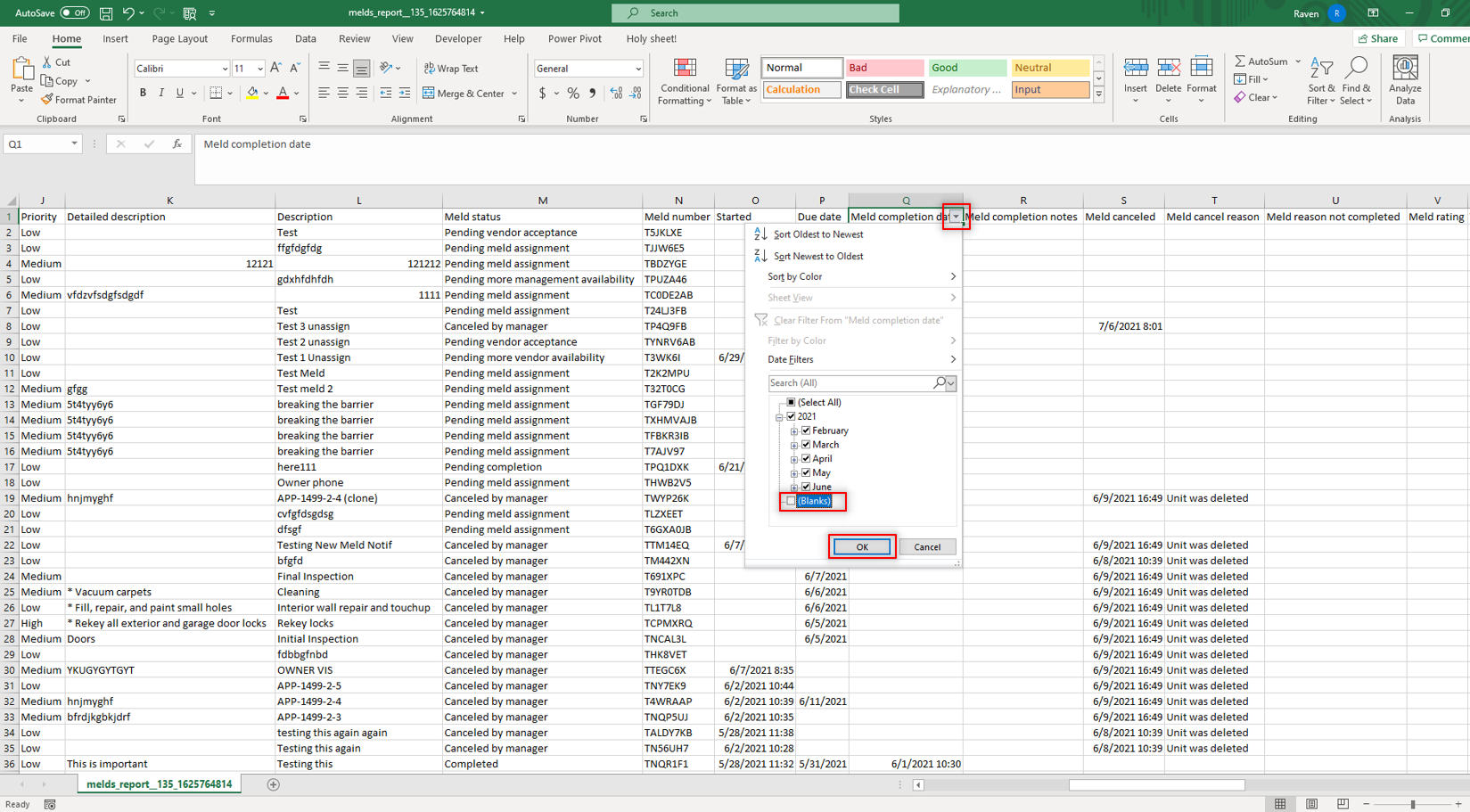Image resolution: width=1470 pixels, height=812 pixels.
Task: Click the AutoSum icon
Action: click(x=1241, y=62)
